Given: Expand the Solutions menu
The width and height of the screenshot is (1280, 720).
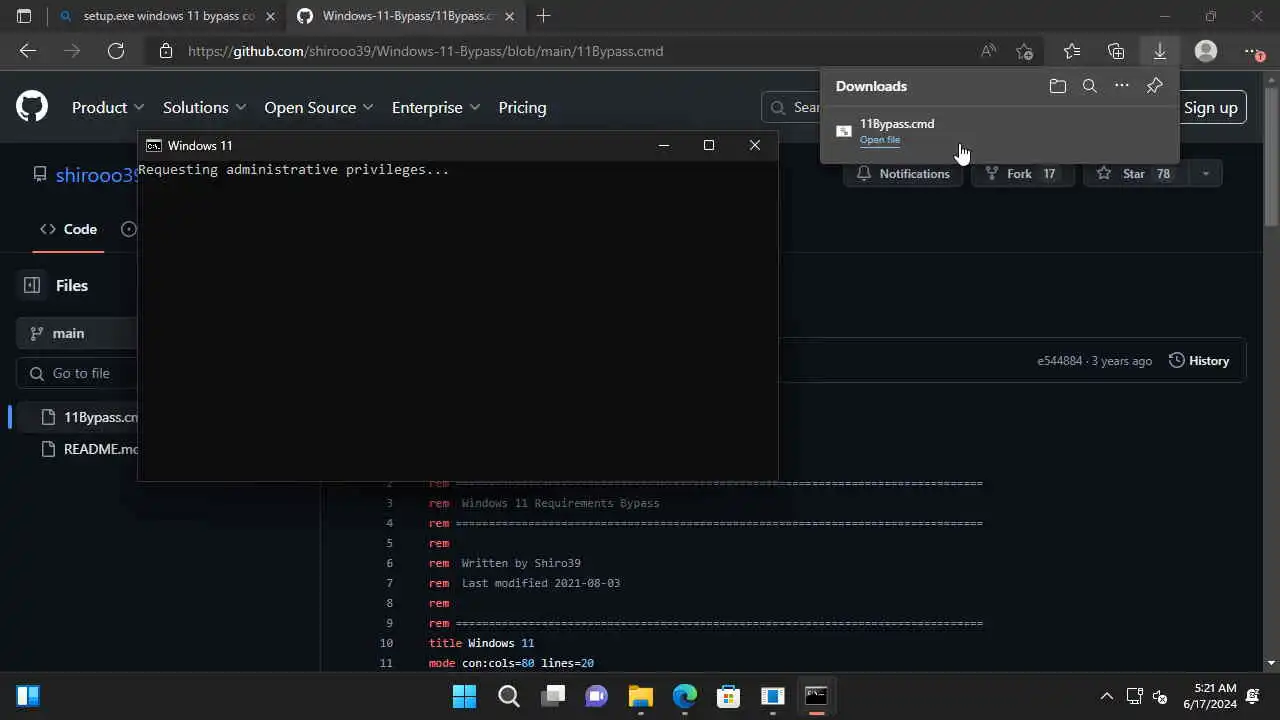Looking at the screenshot, I should point(206,107).
